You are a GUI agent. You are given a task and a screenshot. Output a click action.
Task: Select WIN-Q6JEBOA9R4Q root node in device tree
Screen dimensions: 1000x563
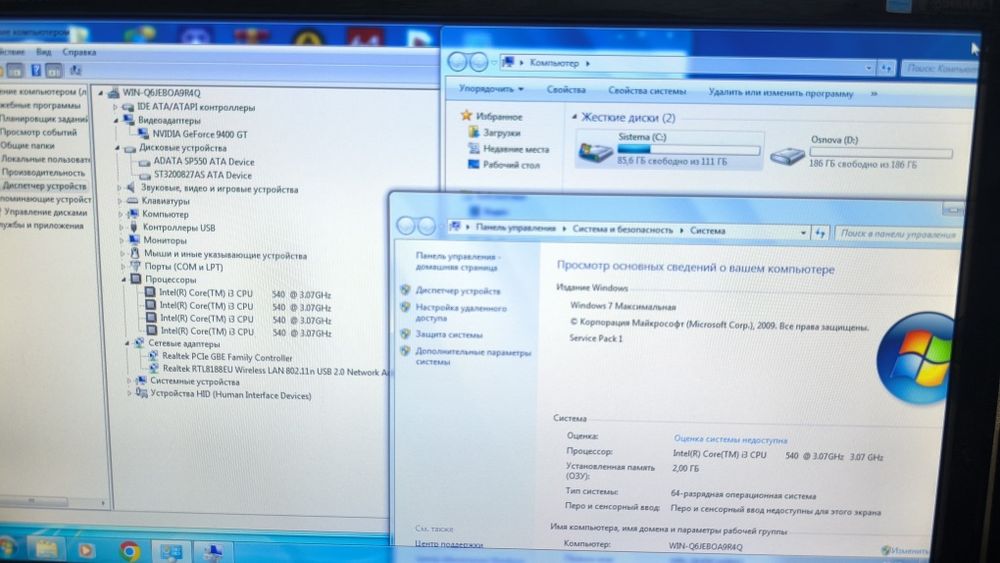tap(161, 93)
